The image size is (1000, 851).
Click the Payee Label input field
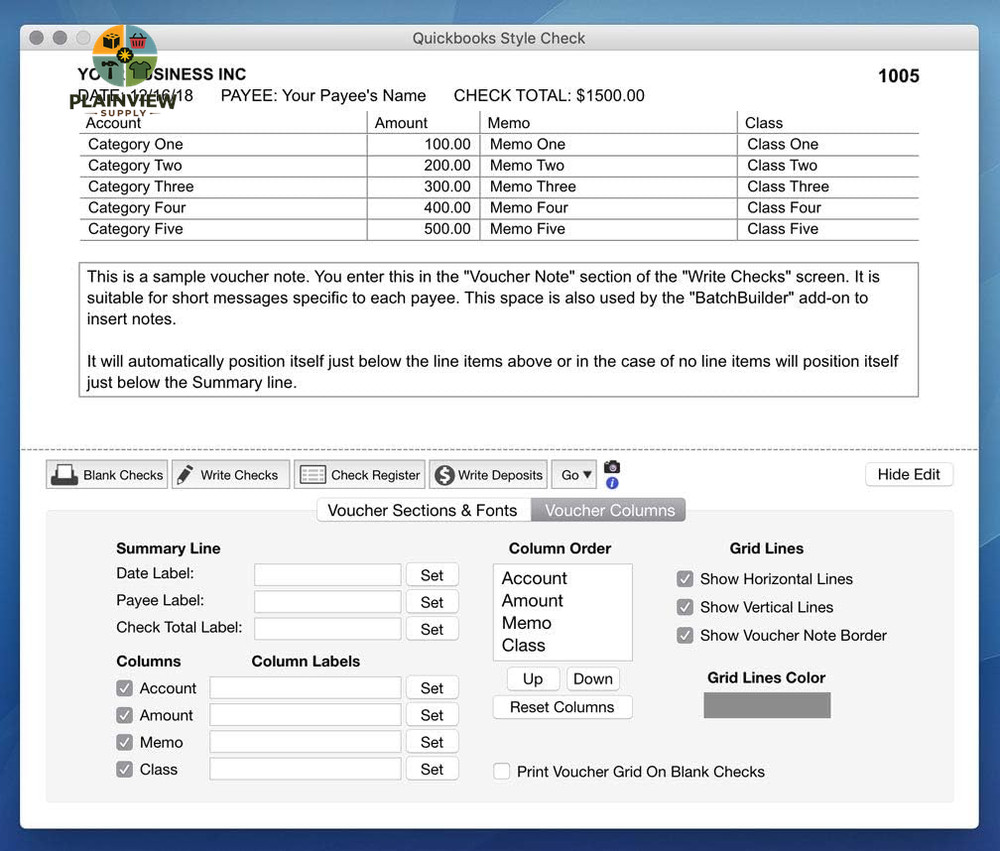[x=328, y=602]
